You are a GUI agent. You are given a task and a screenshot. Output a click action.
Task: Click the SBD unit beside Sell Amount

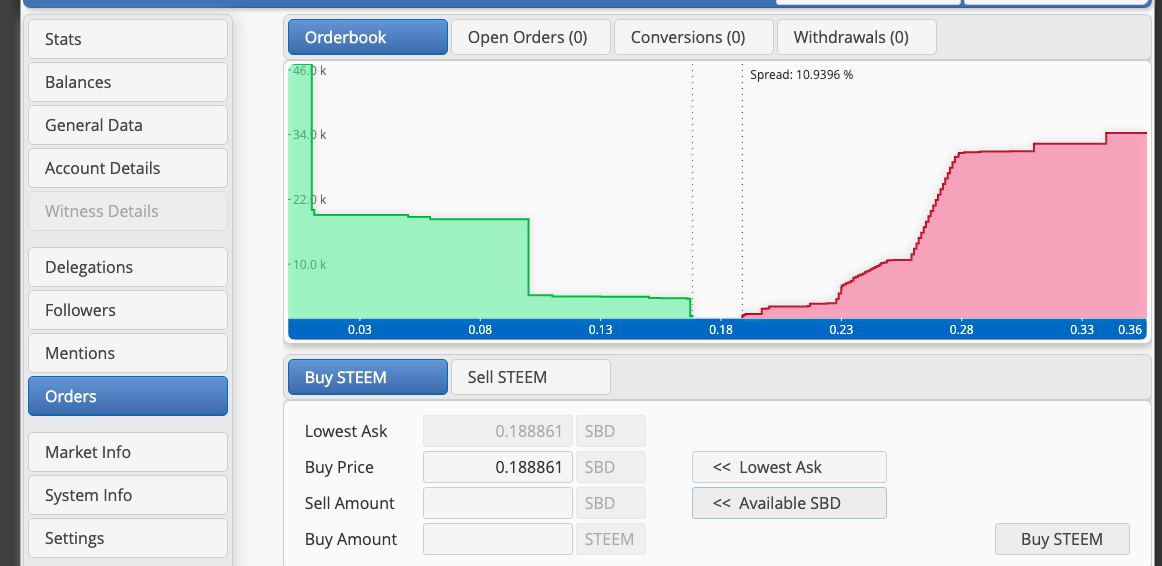click(611, 503)
